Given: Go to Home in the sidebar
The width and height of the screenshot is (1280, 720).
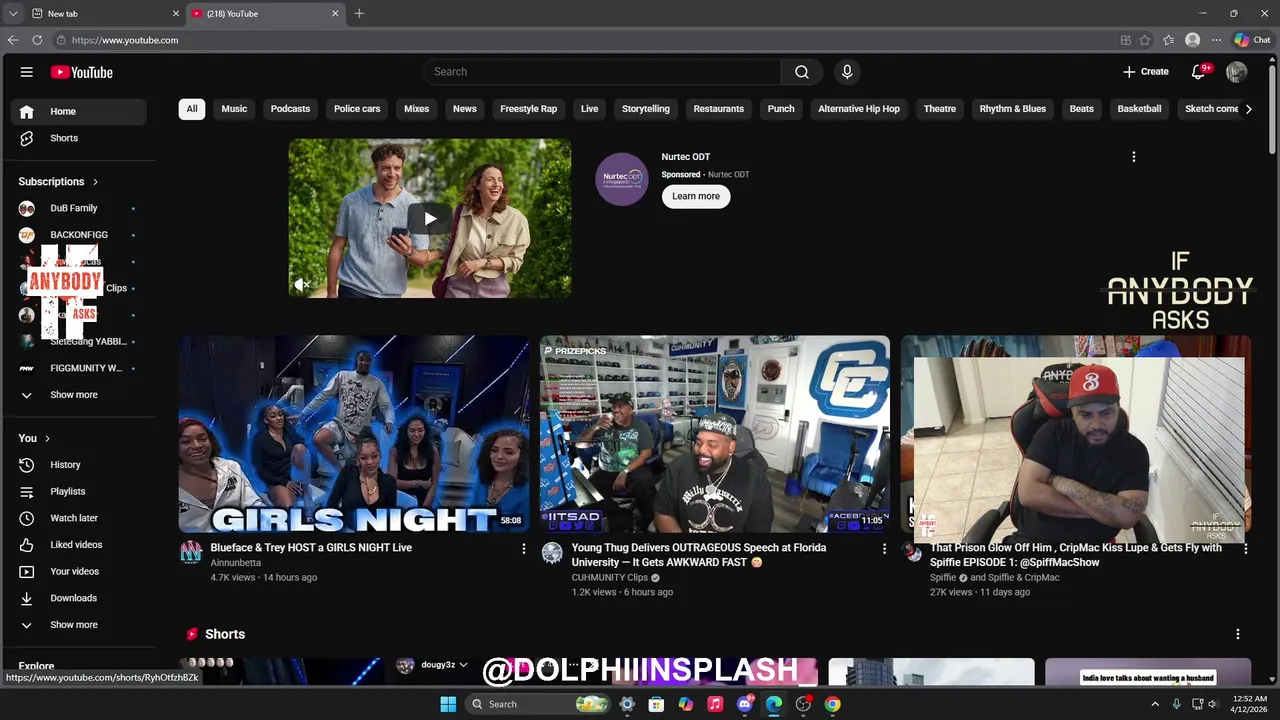Looking at the screenshot, I should [x=78, y=112].
